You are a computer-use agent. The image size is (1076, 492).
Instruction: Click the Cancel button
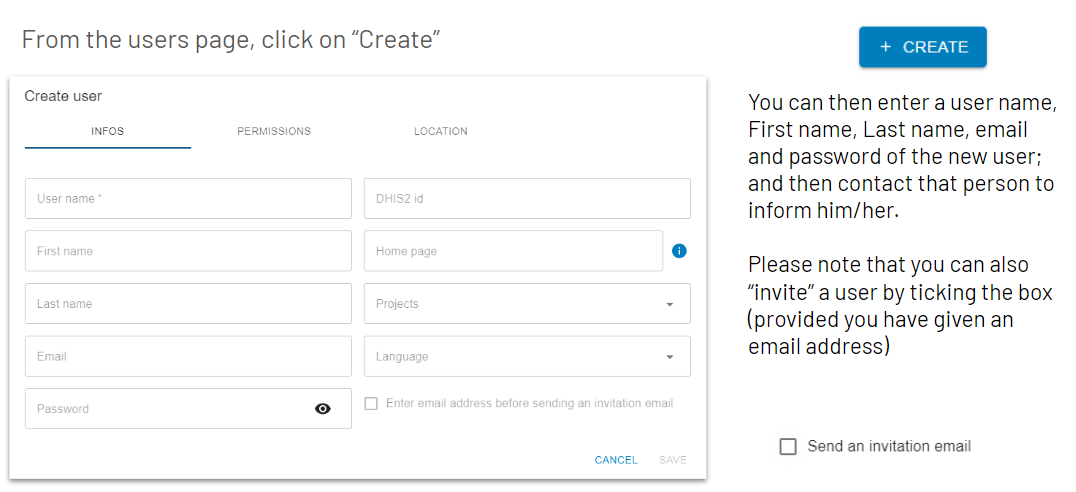pos(616,460)
